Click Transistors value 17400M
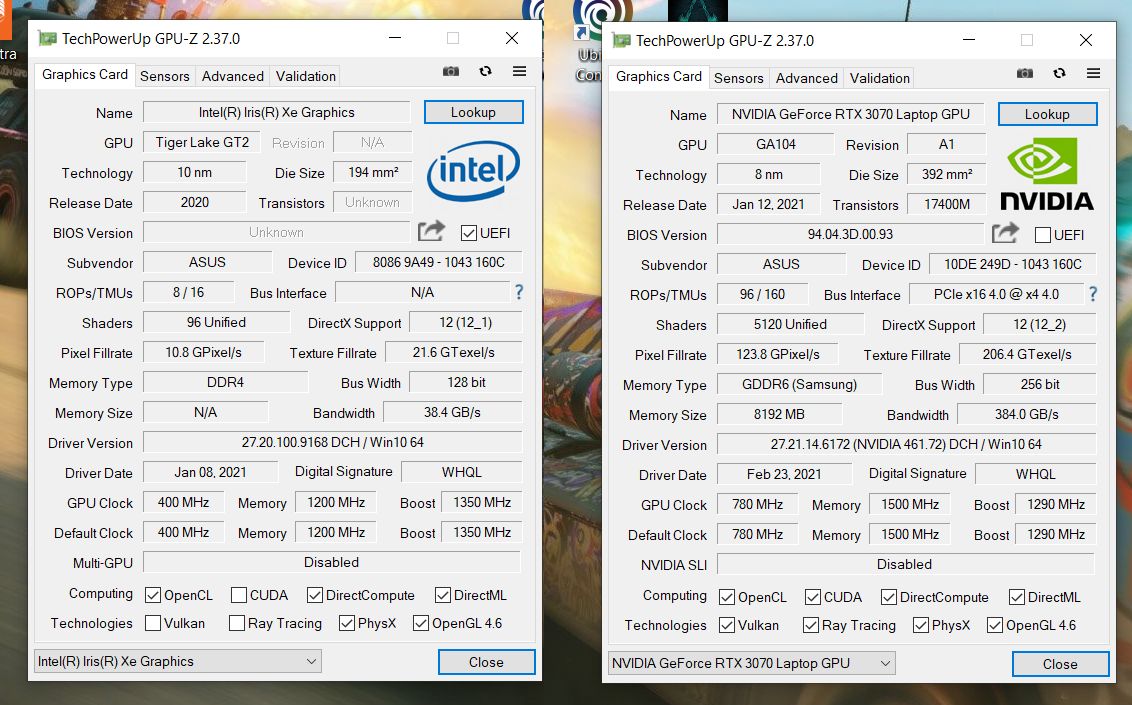This screenshot has width=1132, height=705. pyautogui.click(x=947, y=204)
